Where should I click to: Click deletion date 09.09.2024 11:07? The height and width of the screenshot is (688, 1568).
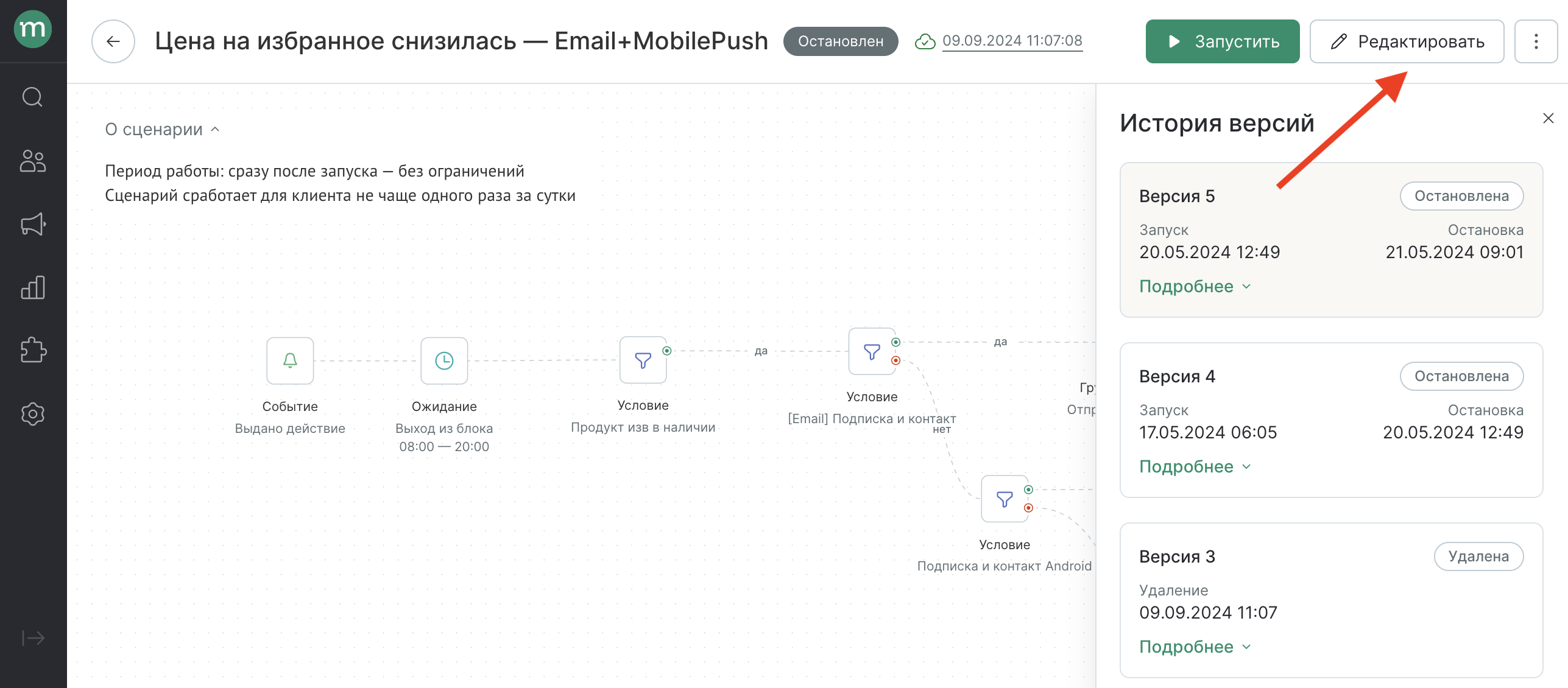(1208, 613)
